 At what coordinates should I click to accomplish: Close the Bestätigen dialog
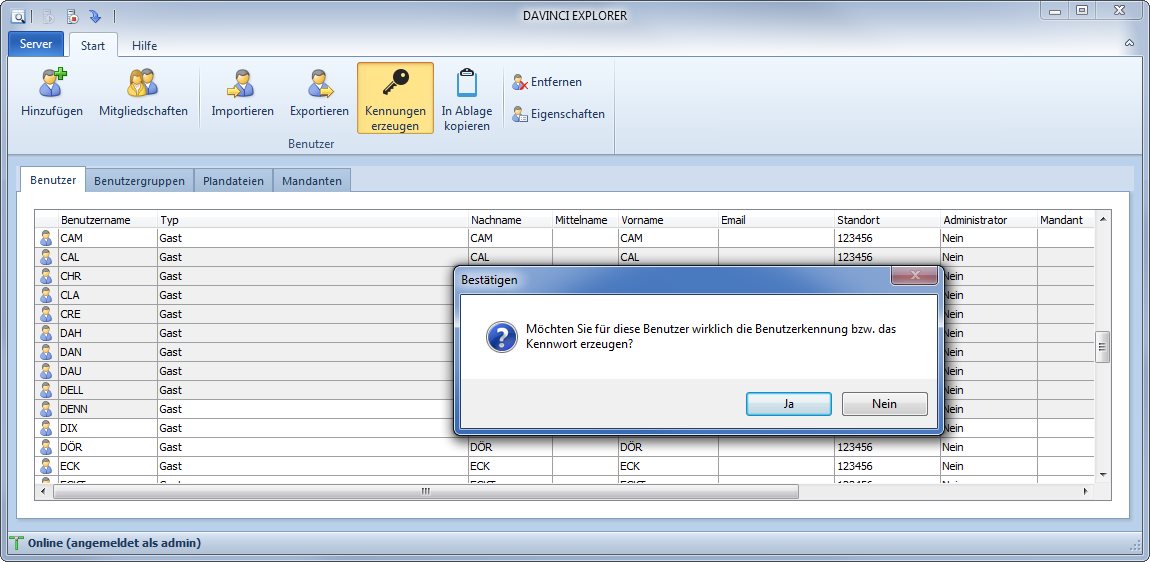(x=915, y=276)
